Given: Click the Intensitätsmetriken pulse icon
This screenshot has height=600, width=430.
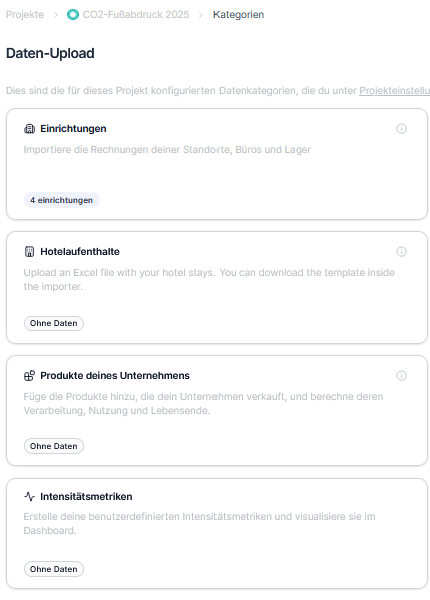Looking at the screenshot, I should (x=29, y=497).
